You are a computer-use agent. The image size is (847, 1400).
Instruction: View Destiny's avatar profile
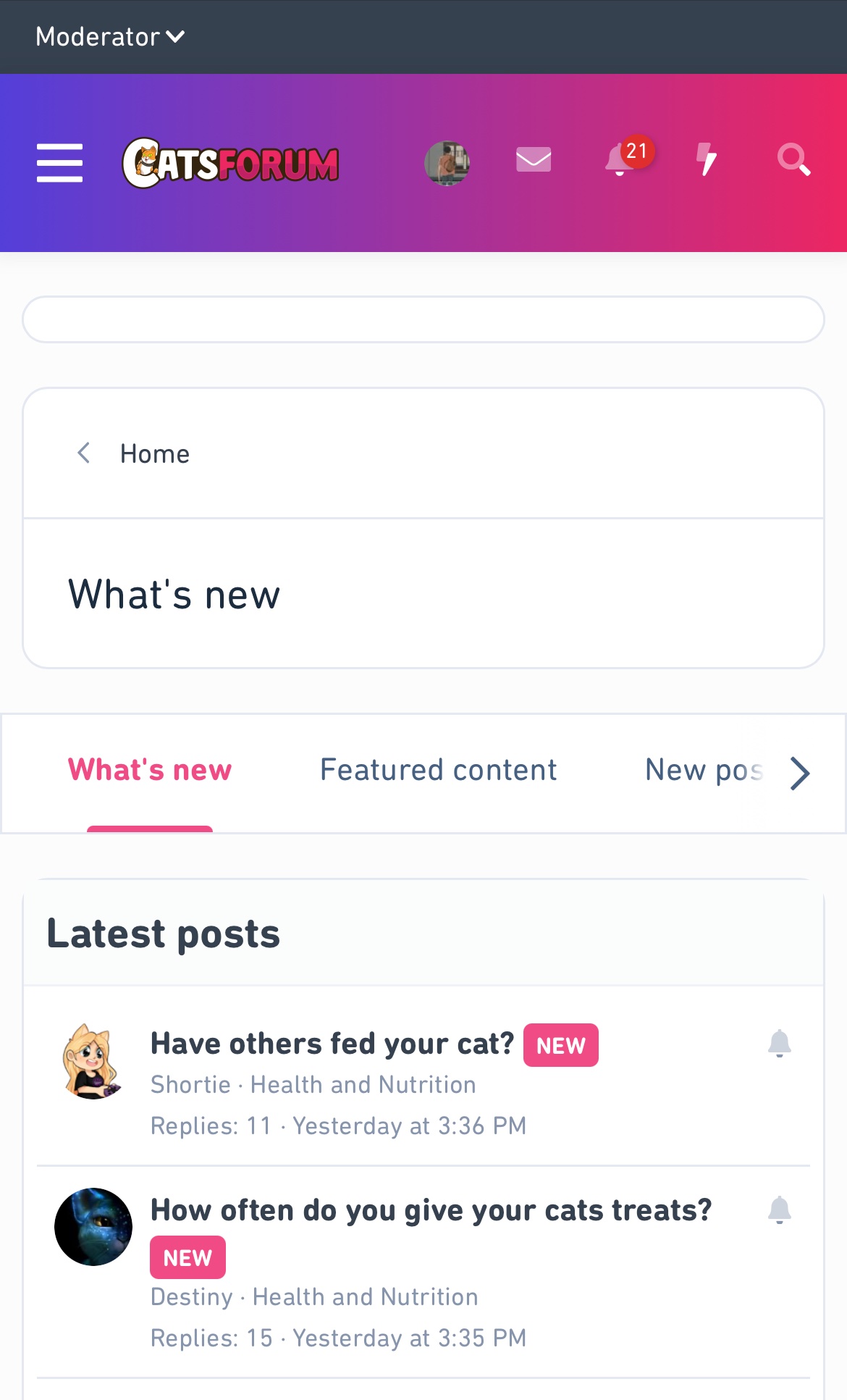[93, 1227]
